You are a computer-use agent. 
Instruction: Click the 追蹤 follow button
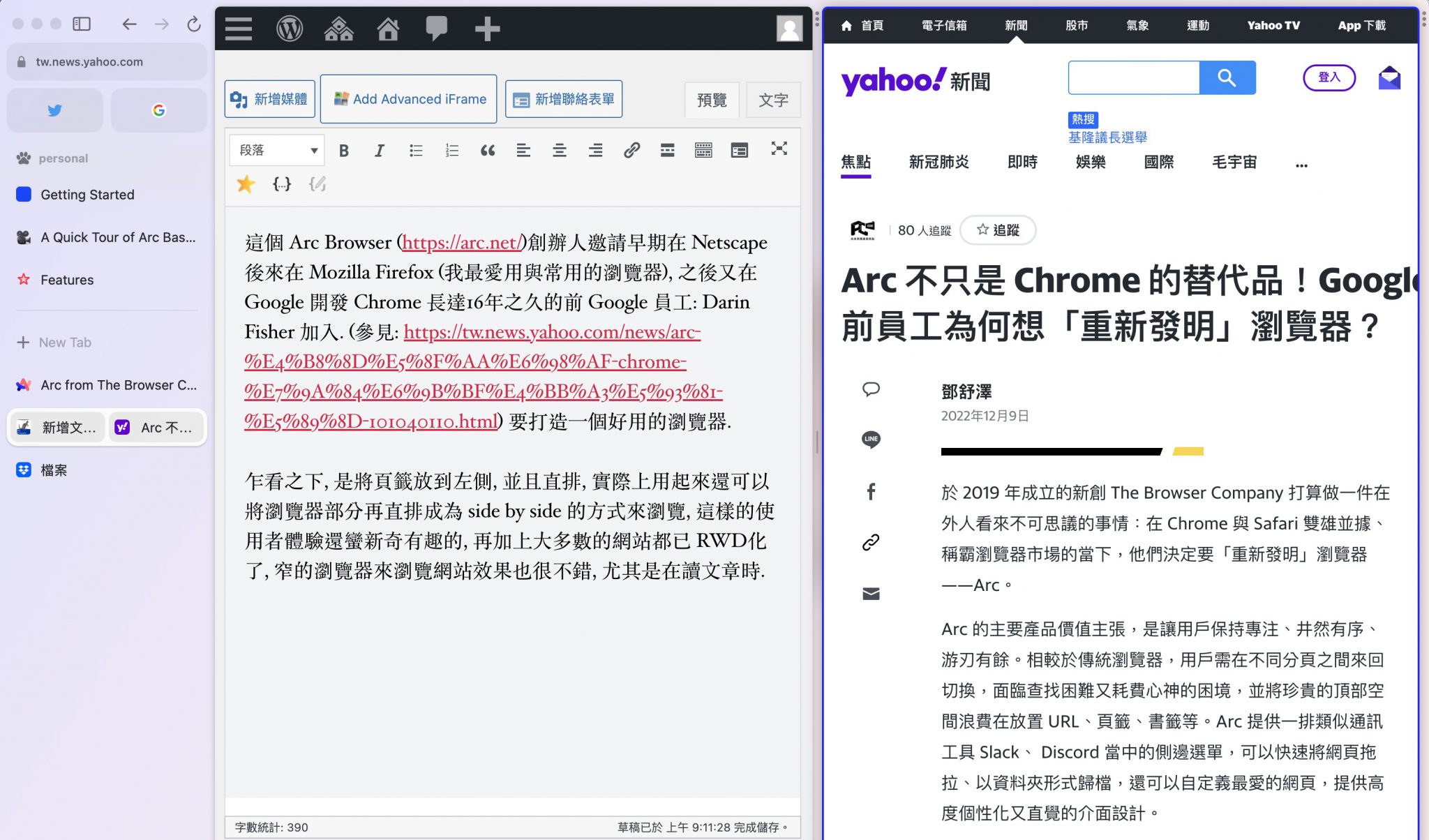[x=998, y=230]
